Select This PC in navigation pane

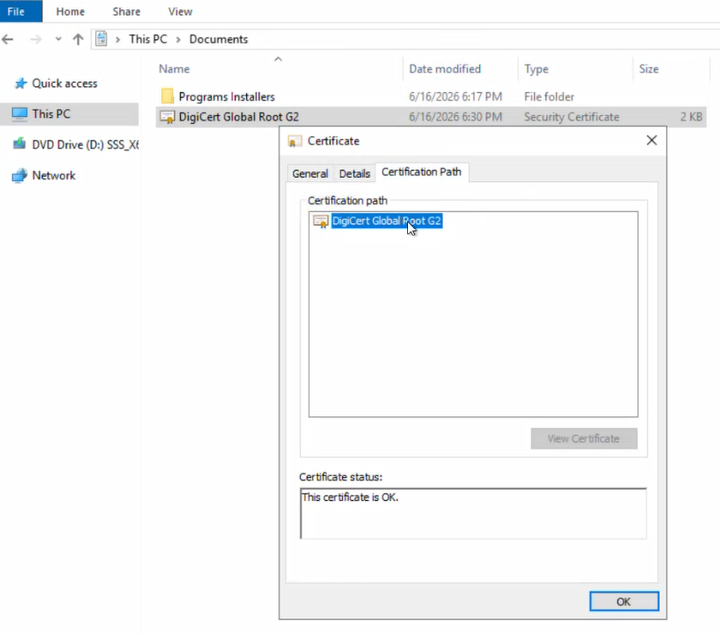coord(69,114)
